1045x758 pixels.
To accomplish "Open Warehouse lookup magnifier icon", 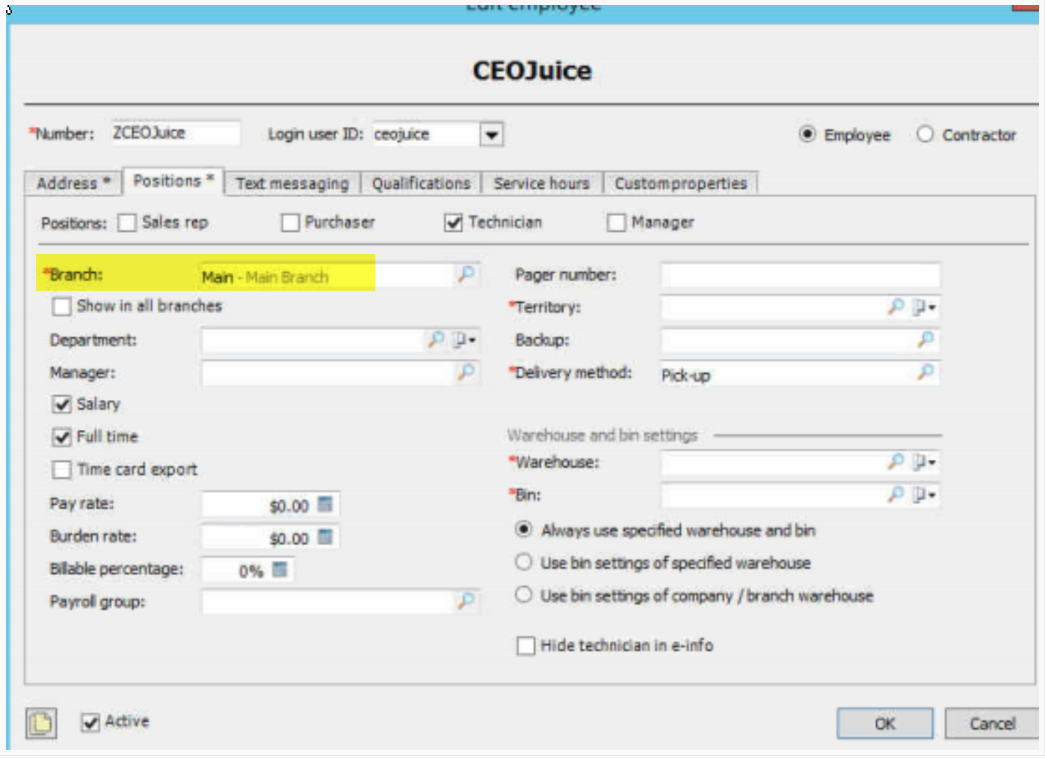I will [896, 461].
